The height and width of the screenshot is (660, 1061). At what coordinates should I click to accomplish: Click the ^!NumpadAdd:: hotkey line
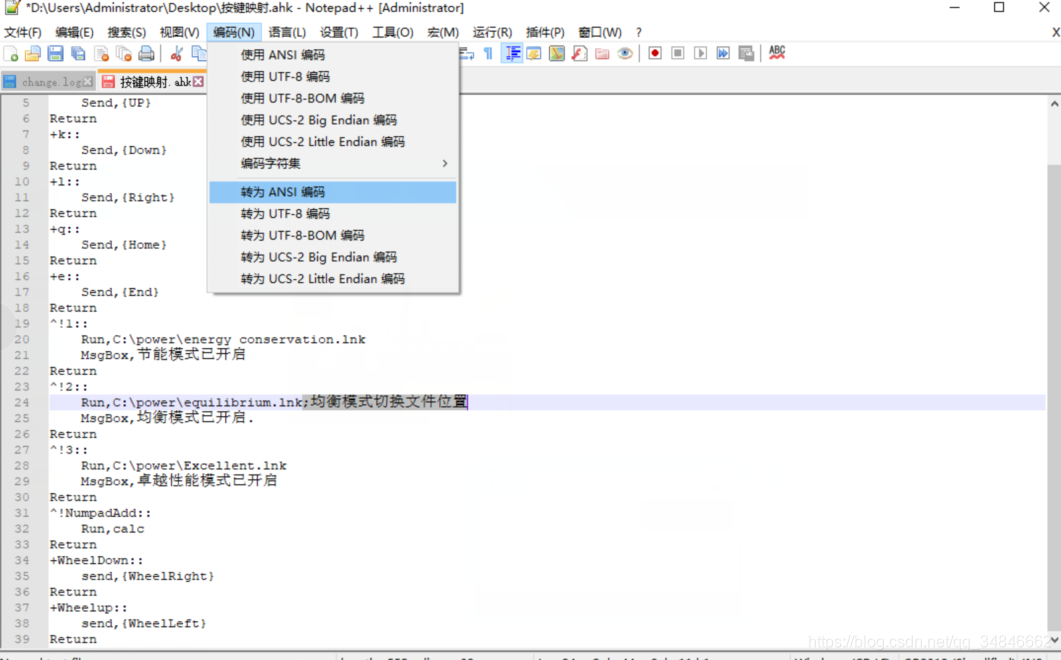pos(100,513)
